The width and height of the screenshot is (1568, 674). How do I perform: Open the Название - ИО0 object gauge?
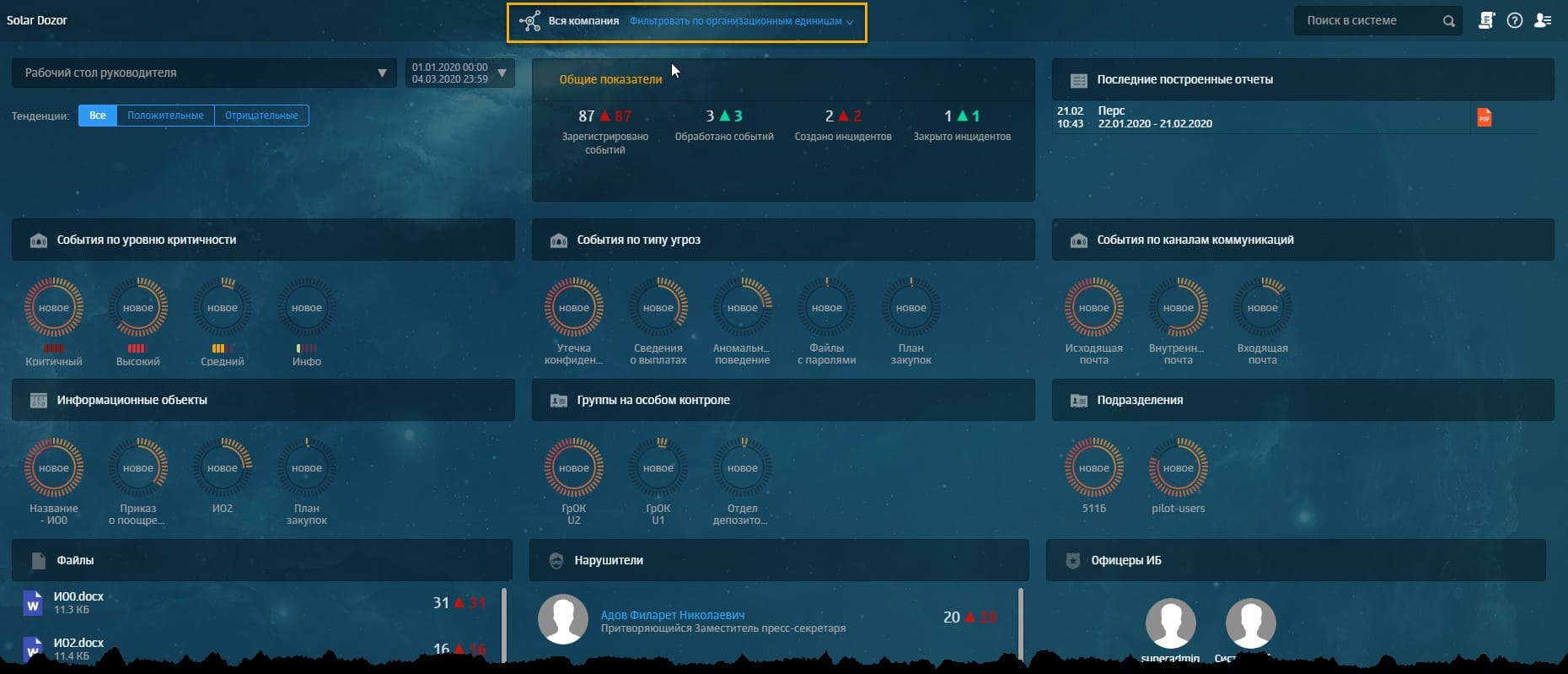(54, 468)
